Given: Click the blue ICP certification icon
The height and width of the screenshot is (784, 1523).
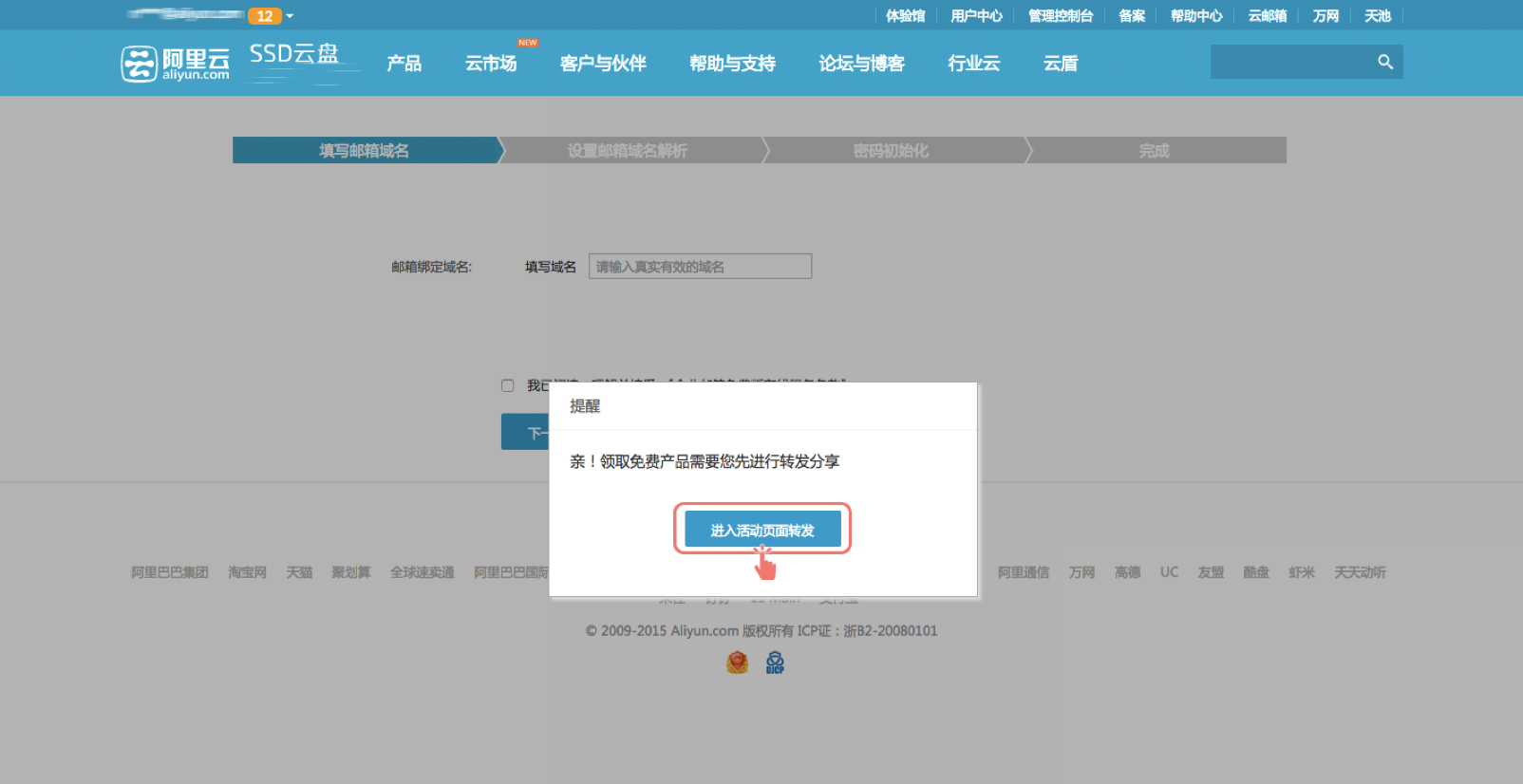Looking at the screenshot, I should [x=775, y=663].
